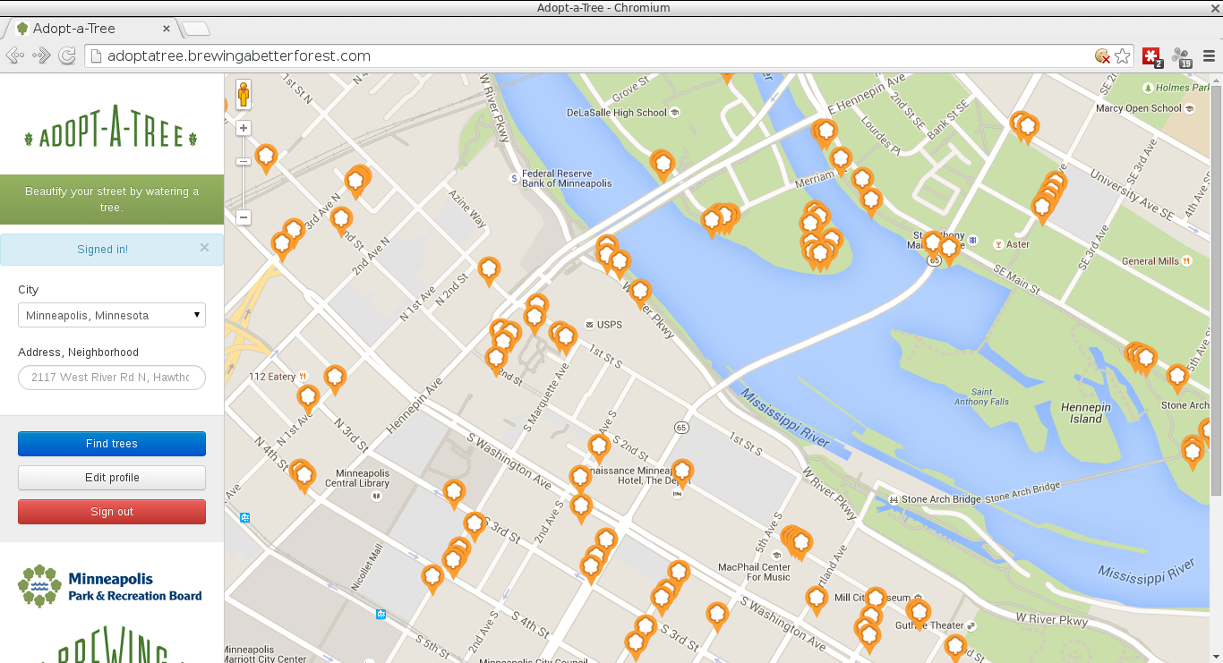Open the gray extension with badge 19
1223x663 pixels.
pyautogui.click(x=1181, y=57)
